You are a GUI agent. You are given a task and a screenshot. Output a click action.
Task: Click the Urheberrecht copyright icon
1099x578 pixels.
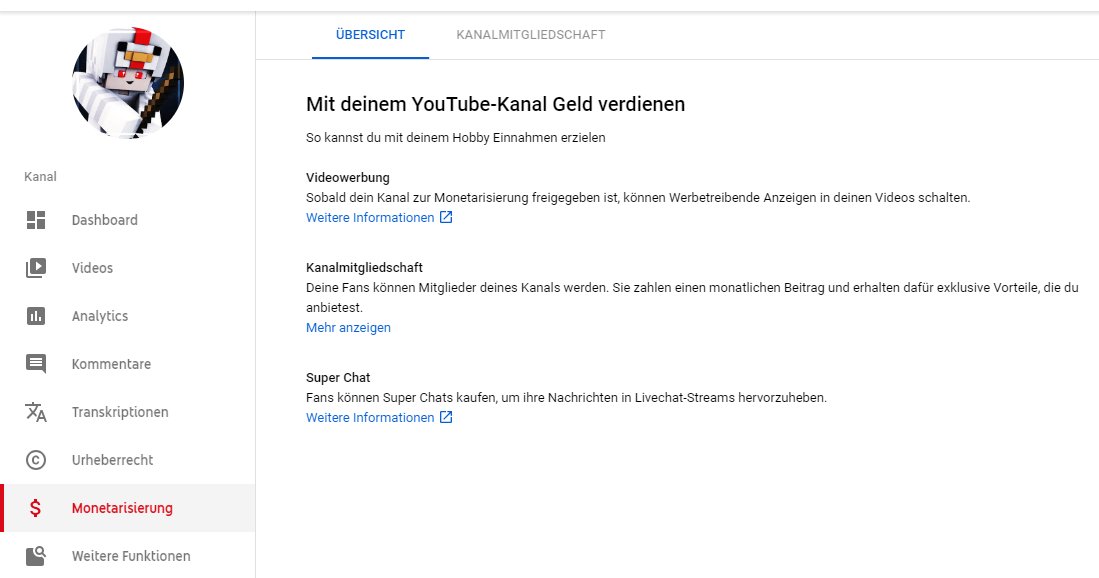36,460
